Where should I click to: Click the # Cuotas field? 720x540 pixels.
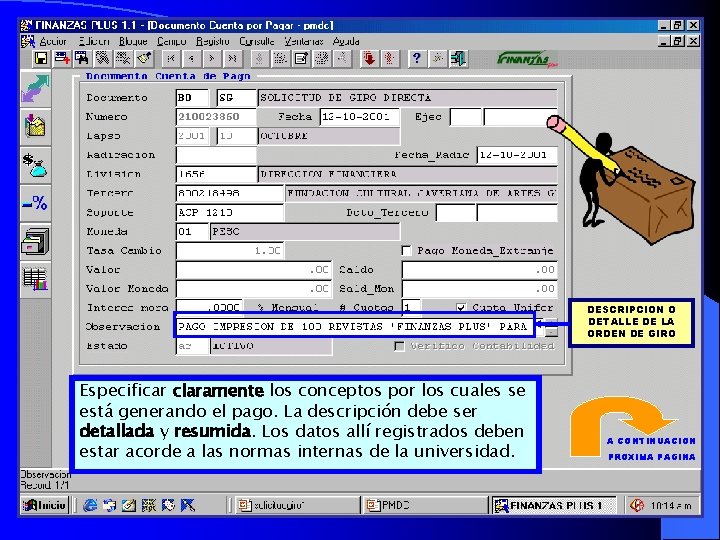click(x=411, y=307)
